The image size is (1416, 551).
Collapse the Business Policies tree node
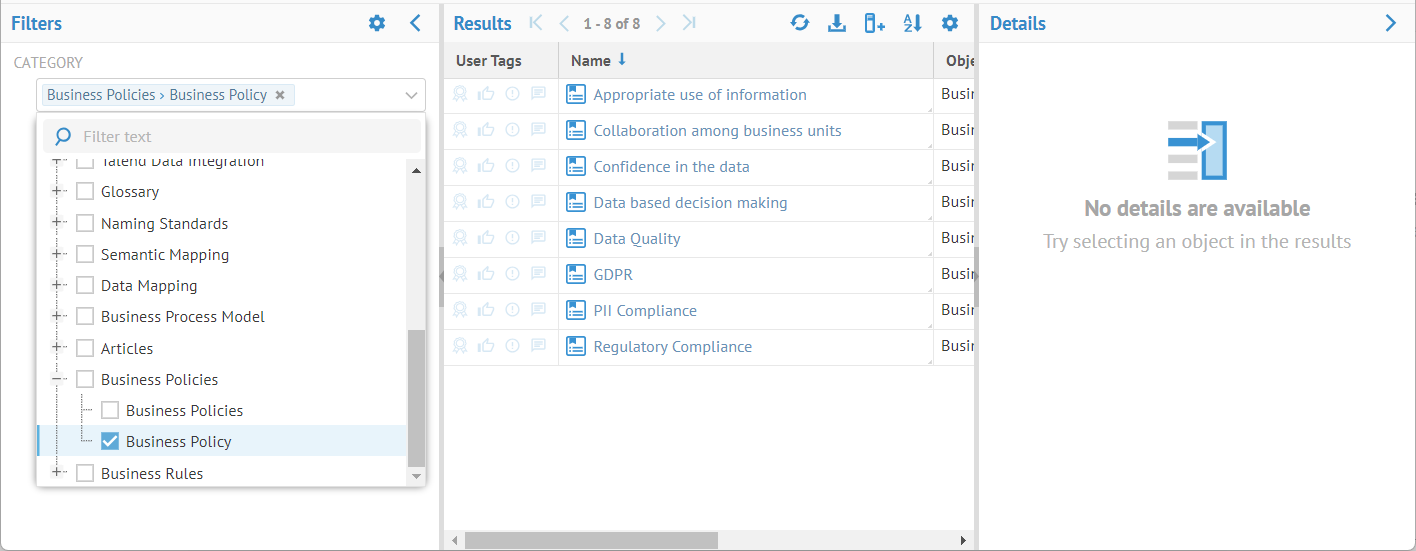pos(59,380)
